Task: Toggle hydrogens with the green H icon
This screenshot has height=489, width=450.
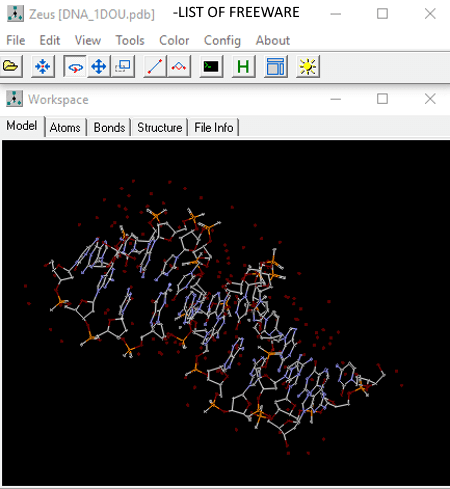Action: pyautogui.click(x=243, y=67)
